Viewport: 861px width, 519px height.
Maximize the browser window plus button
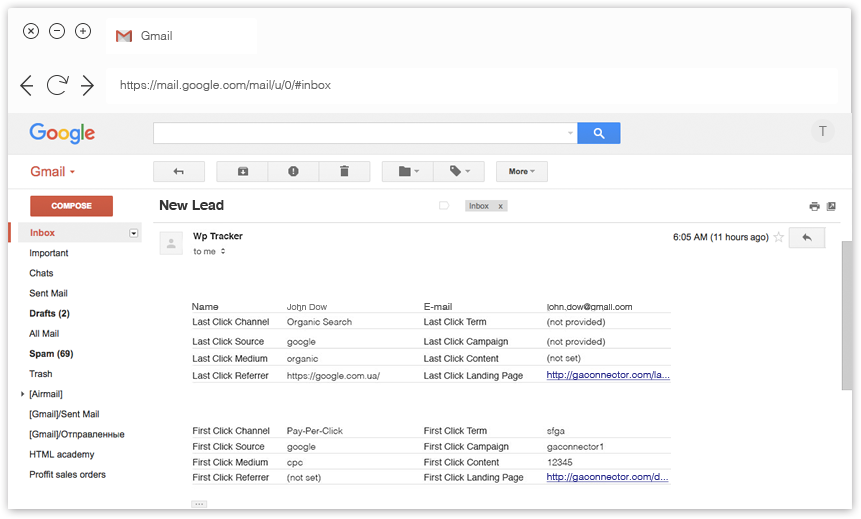point(83,31)
